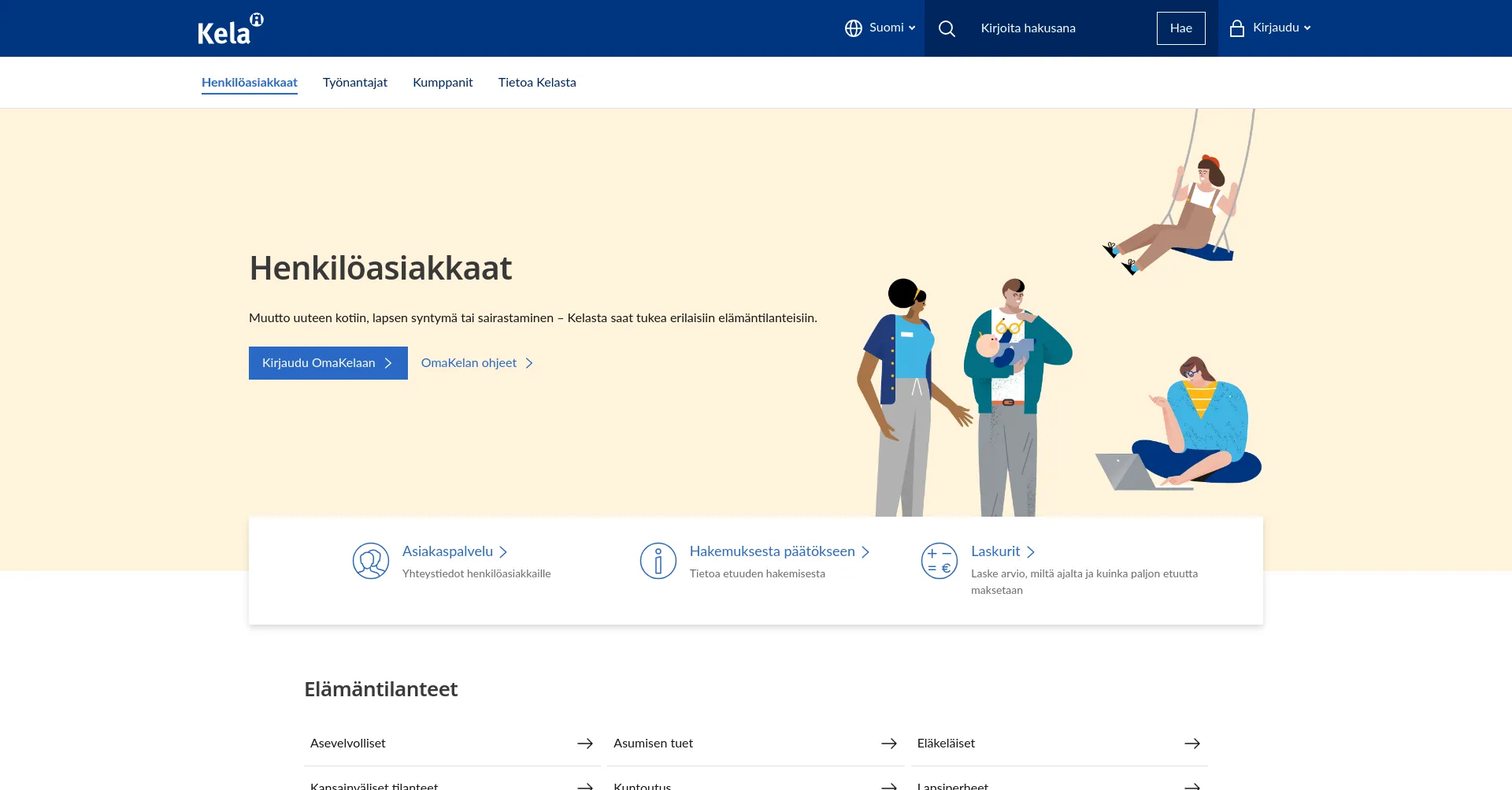Click the 'Tietoa etuuden hakemisesta' description text
1512x790 pixels.
click(x=758, y=573)
